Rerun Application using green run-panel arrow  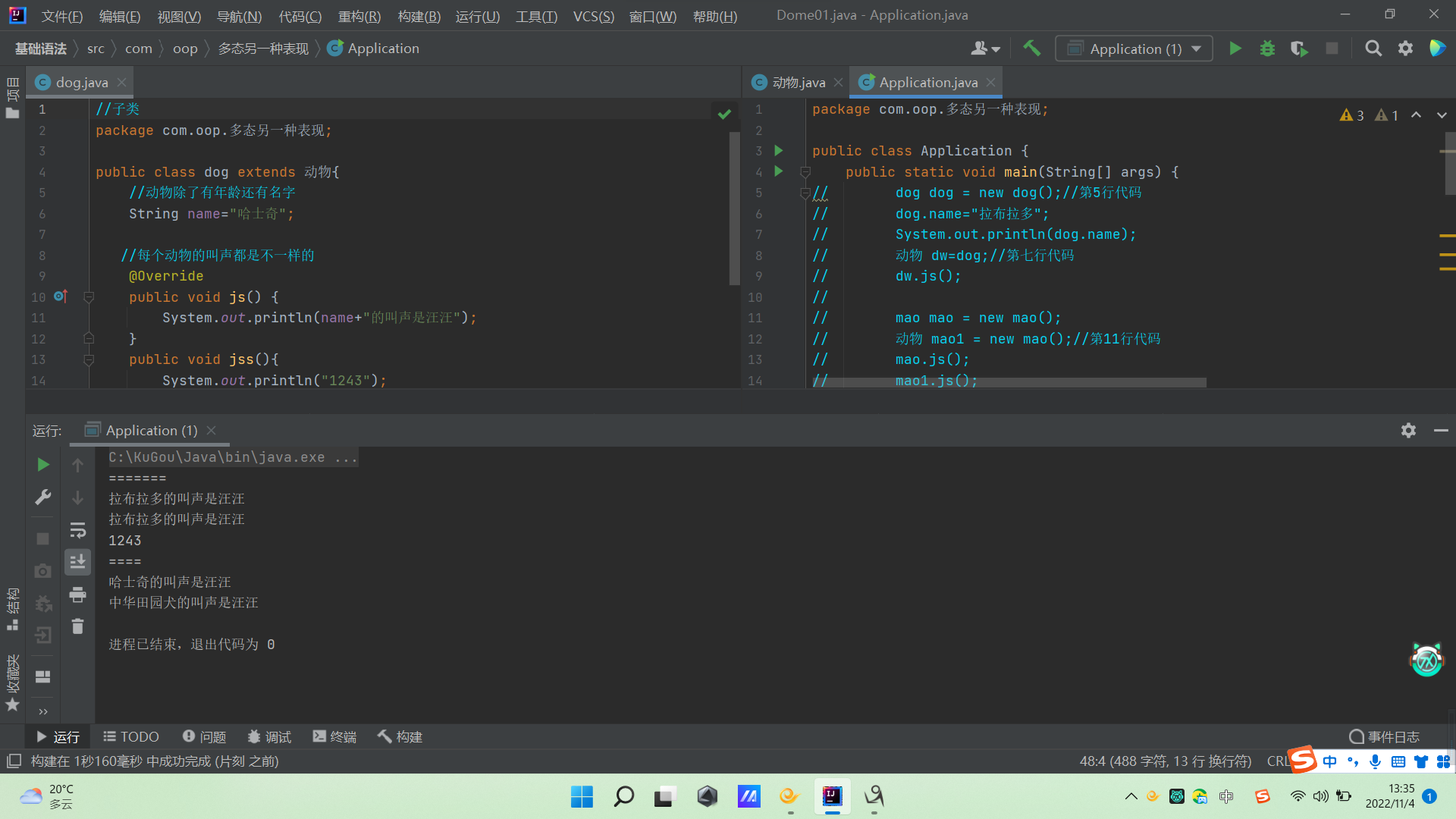point(43,464)
